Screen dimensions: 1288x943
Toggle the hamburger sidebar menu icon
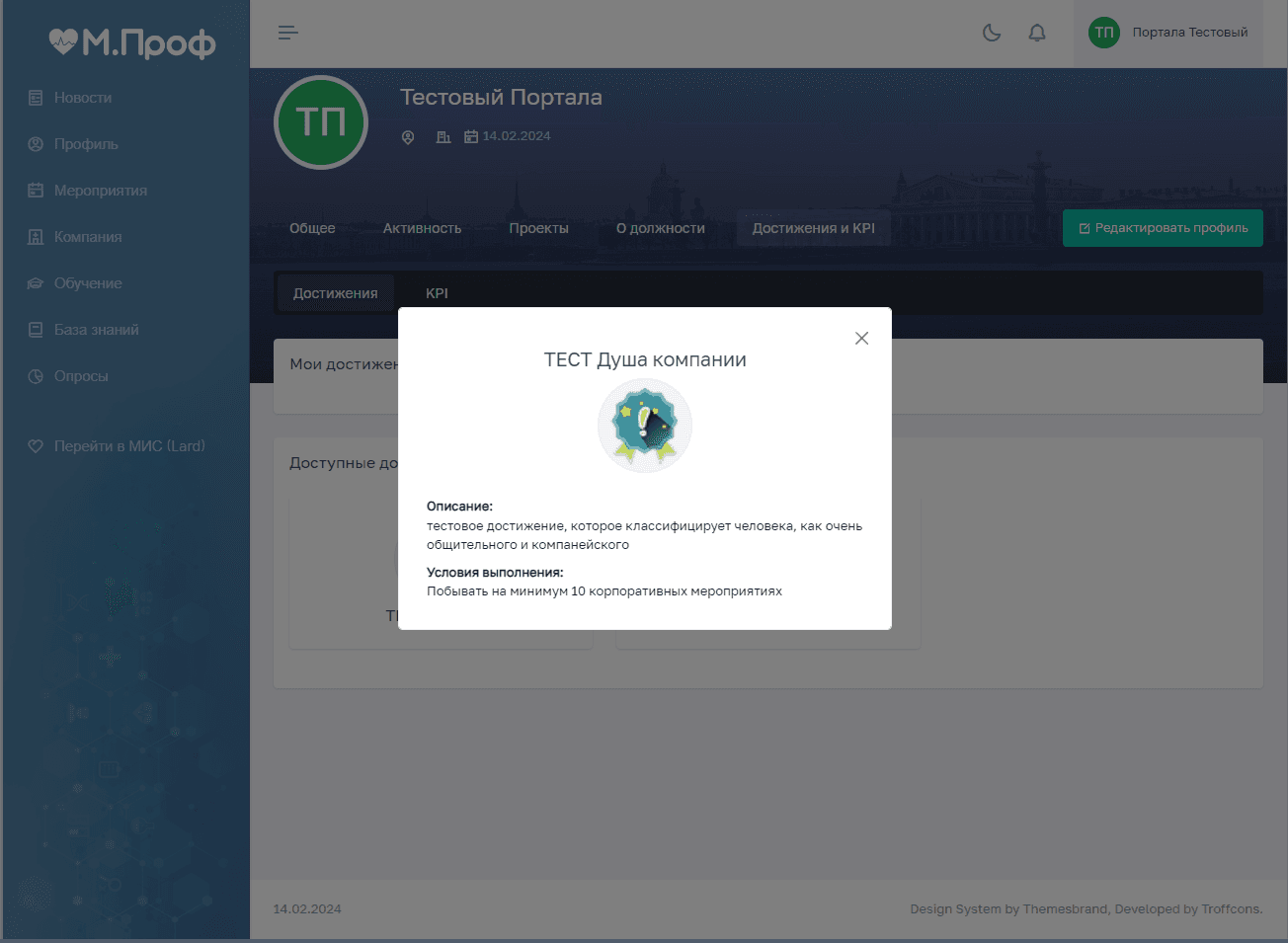click(287, 33)
